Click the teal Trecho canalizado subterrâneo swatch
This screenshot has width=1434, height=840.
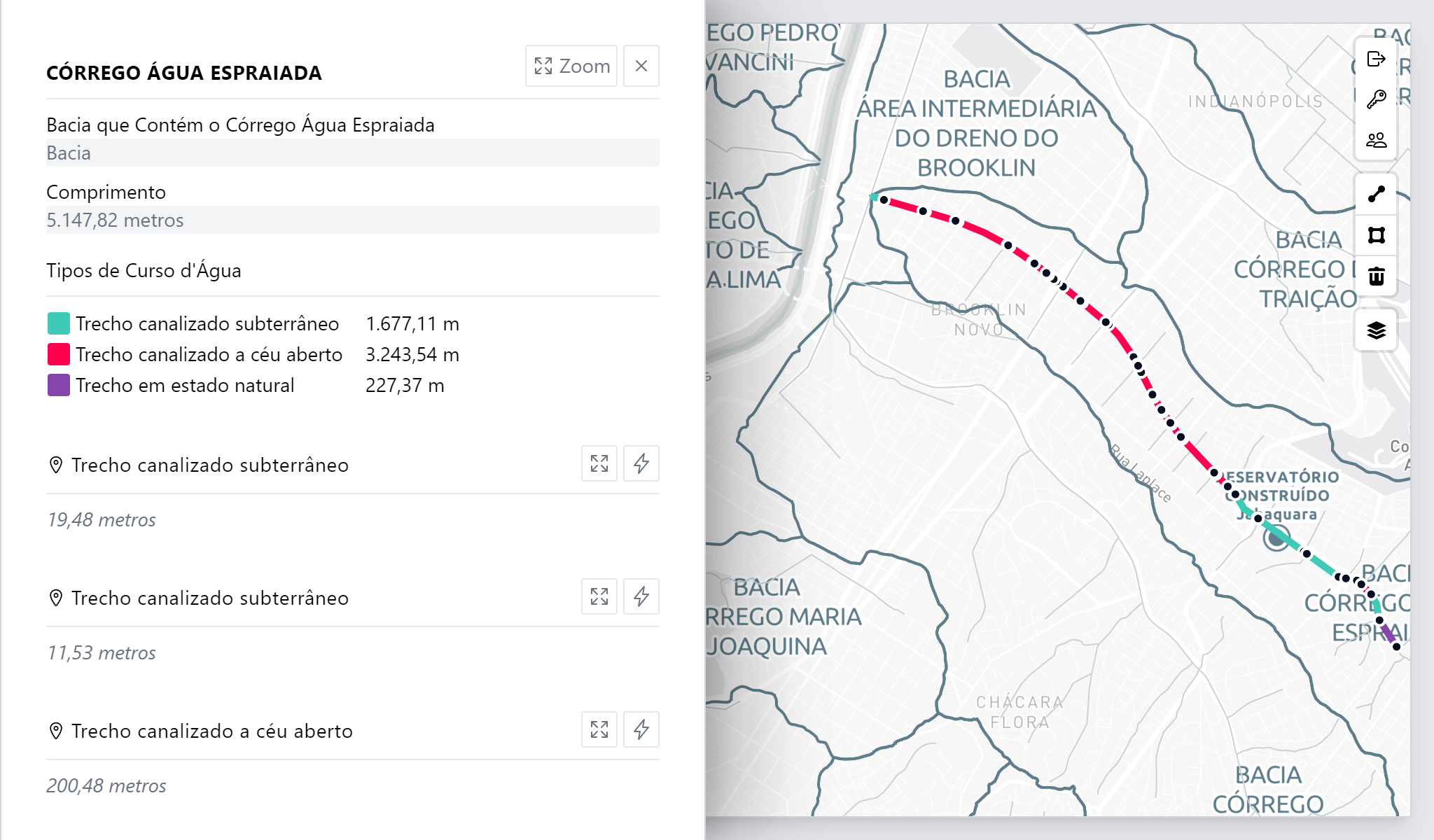pyautogui.click(x=59, y=323)
